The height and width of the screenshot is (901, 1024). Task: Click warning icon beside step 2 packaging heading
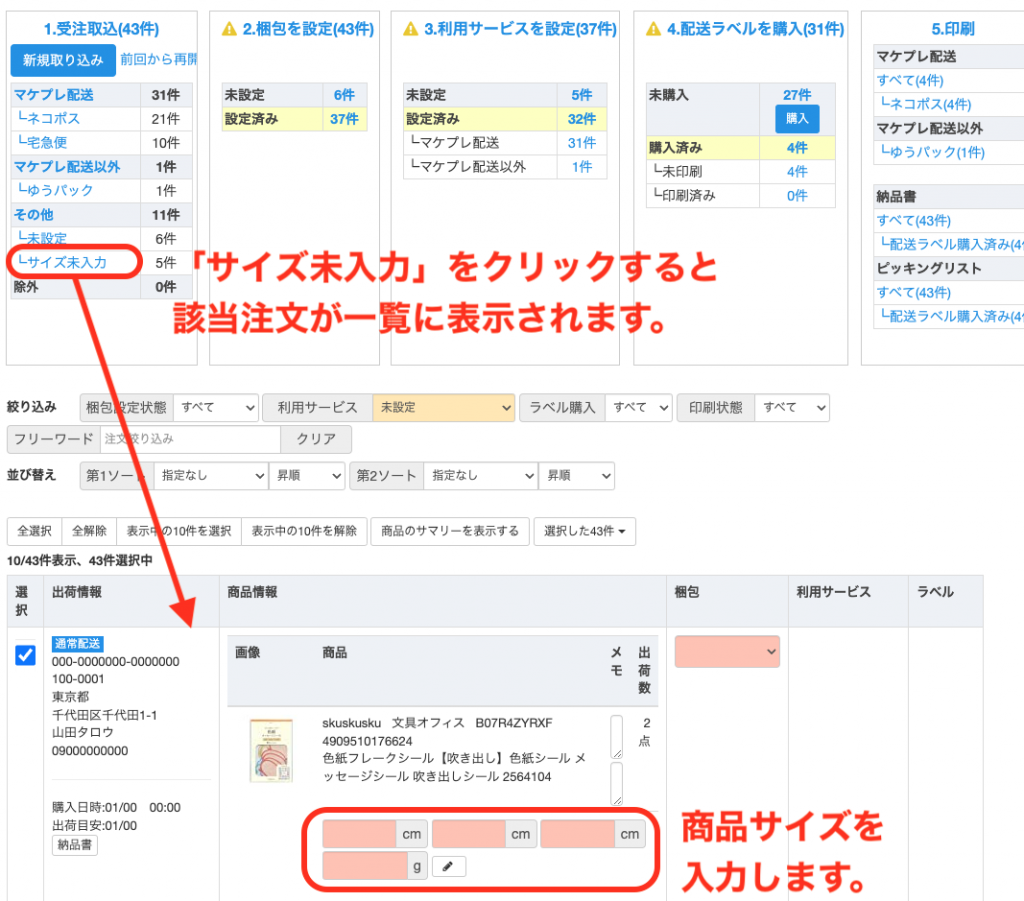(229, 29)
